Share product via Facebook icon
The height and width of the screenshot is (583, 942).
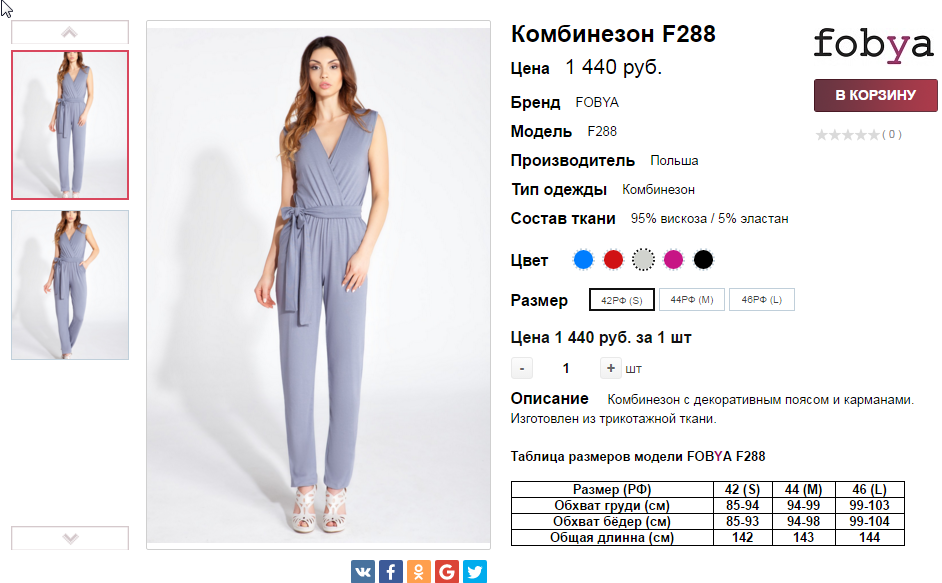(390, 572)
